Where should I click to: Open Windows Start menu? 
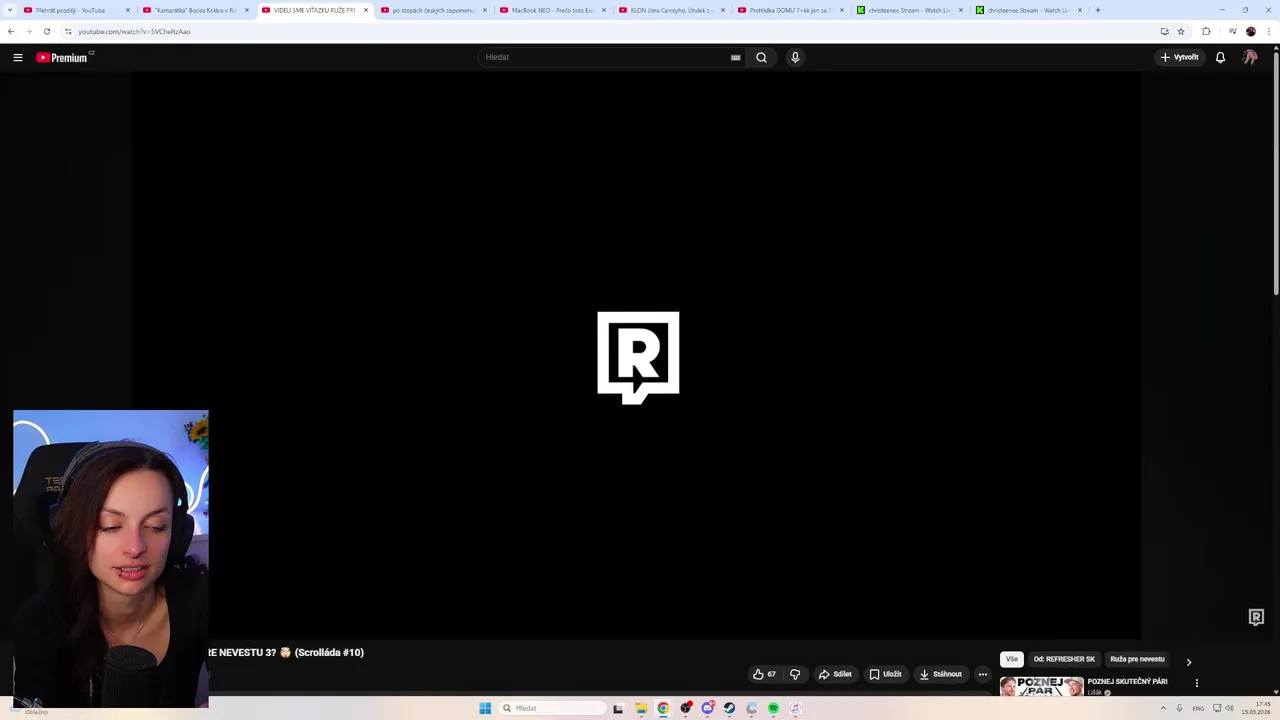coord(485,708)
